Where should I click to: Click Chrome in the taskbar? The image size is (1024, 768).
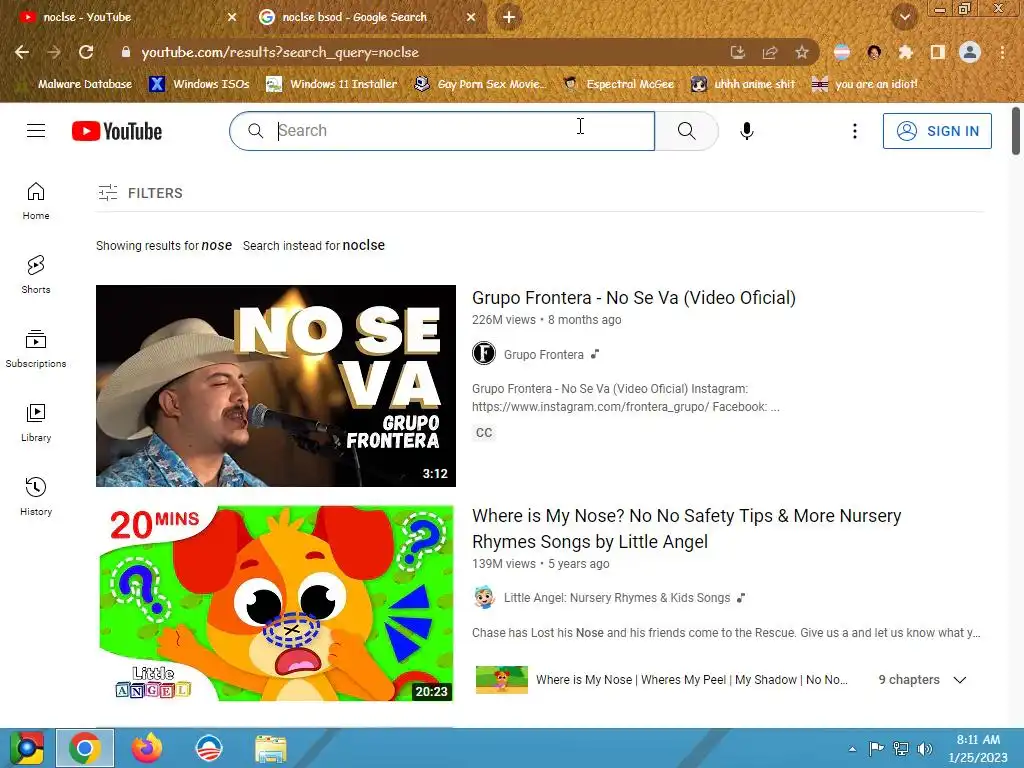point(85,748)
